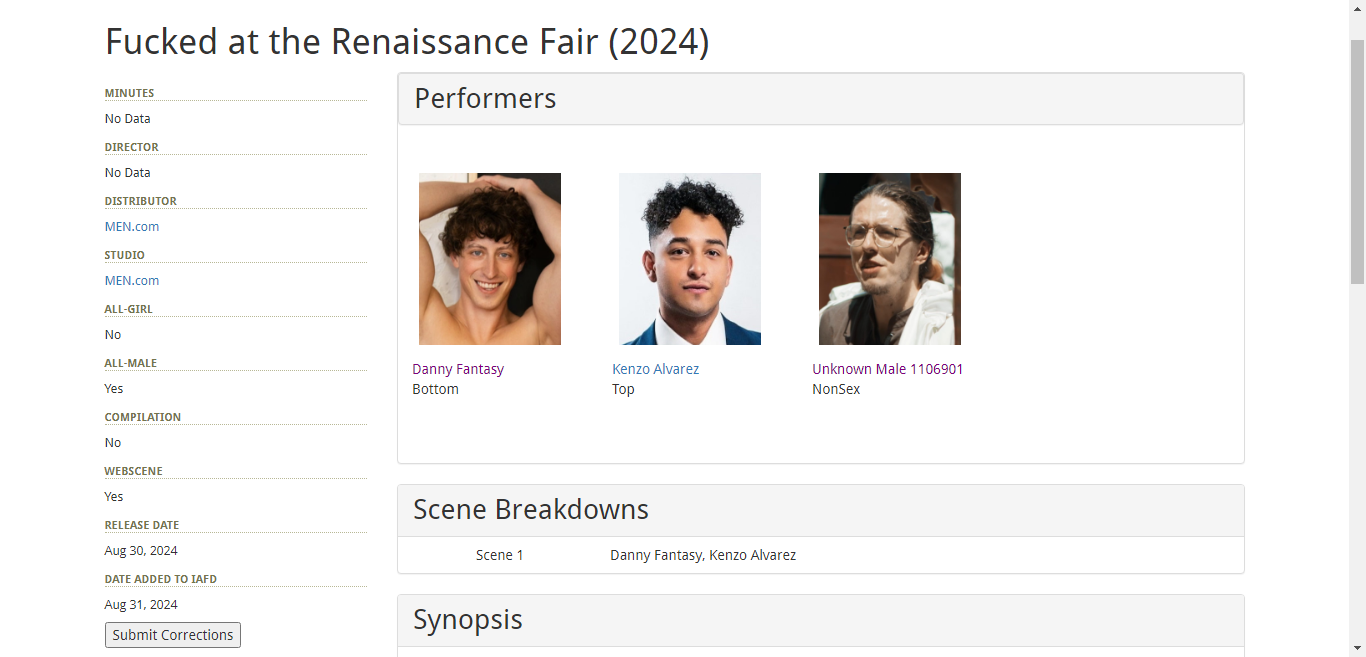1366x657 pixels.
Task: Open the Unknown Male 1106901 link
Action: click(x=887, y=369)
